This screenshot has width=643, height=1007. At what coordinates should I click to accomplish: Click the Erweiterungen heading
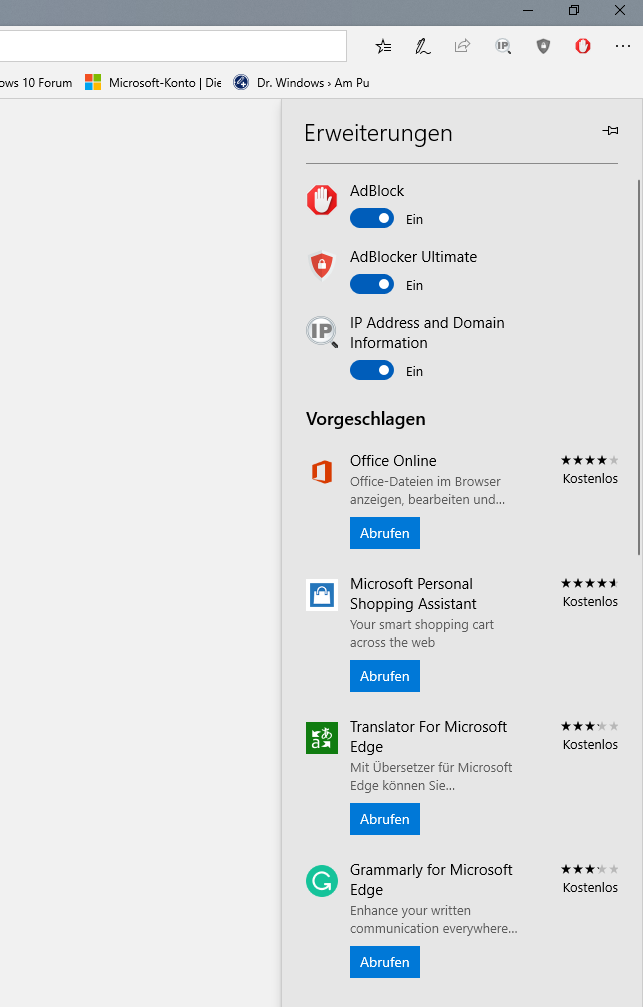(x=378, y=133)
